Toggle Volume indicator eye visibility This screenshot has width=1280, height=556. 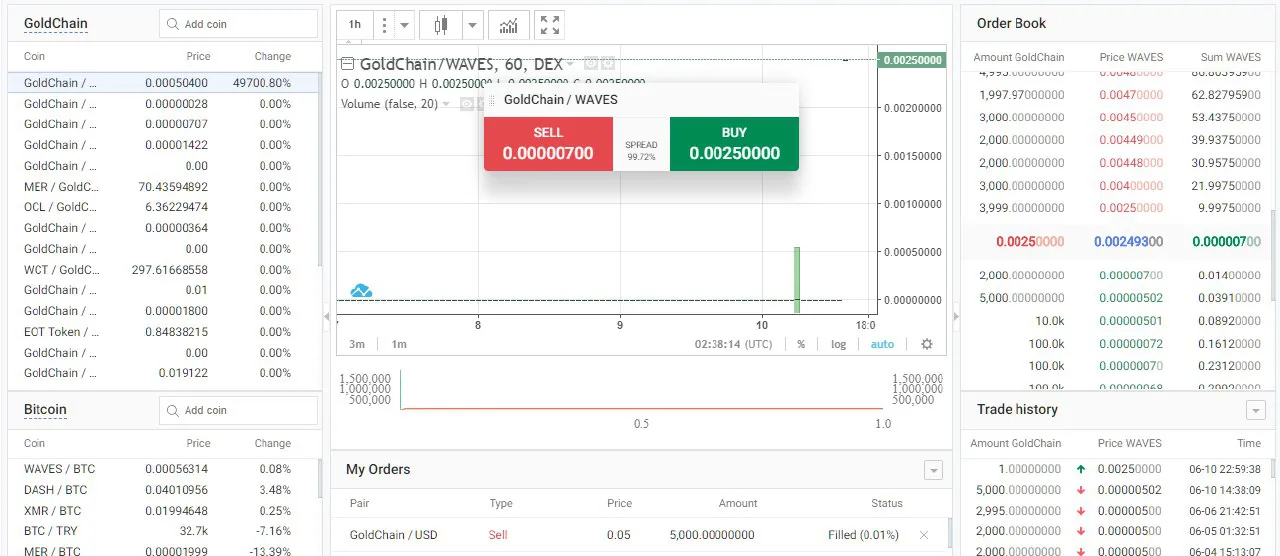[x=466, y=104]
